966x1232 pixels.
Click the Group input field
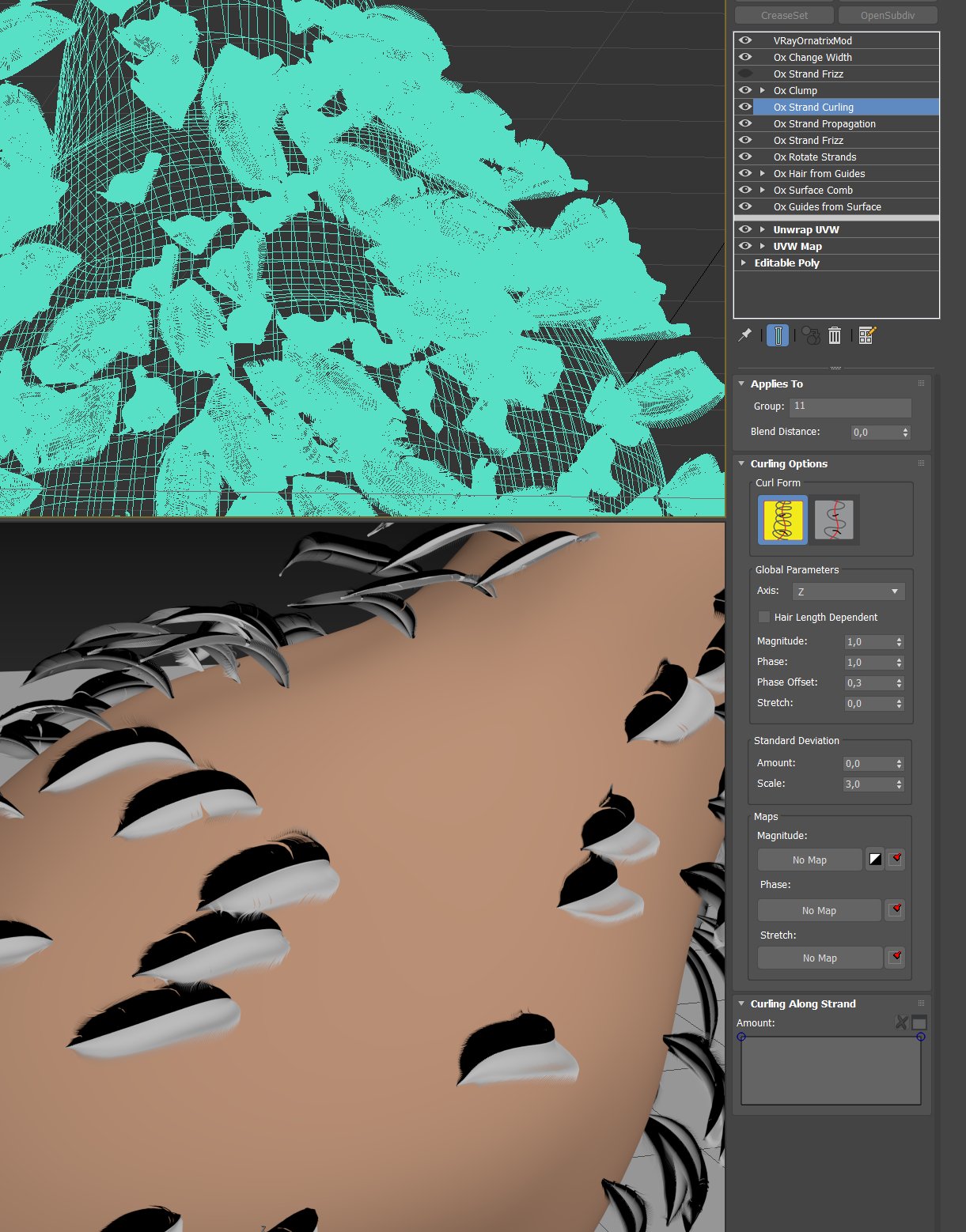(850, 406)
